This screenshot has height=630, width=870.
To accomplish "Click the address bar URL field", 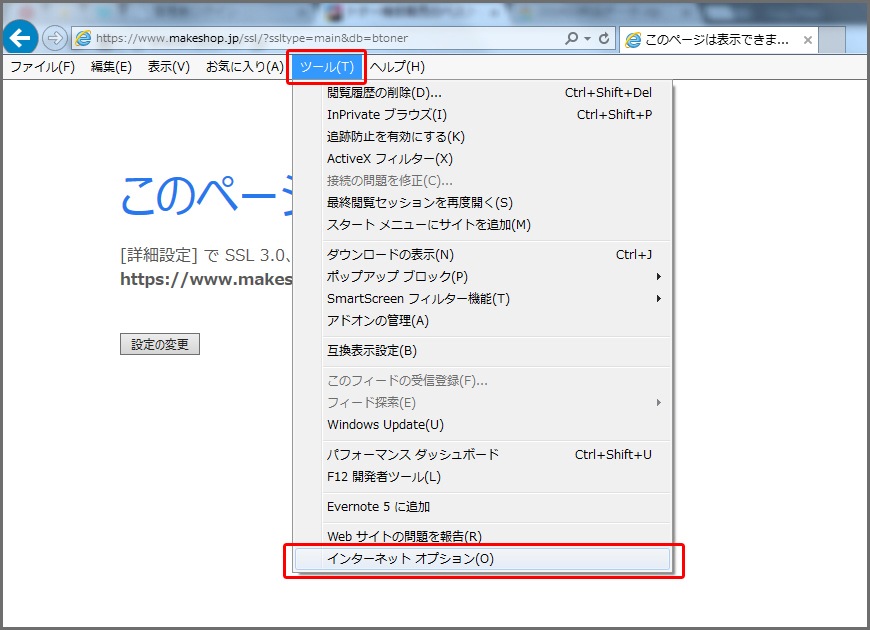I will coord(300,39).
